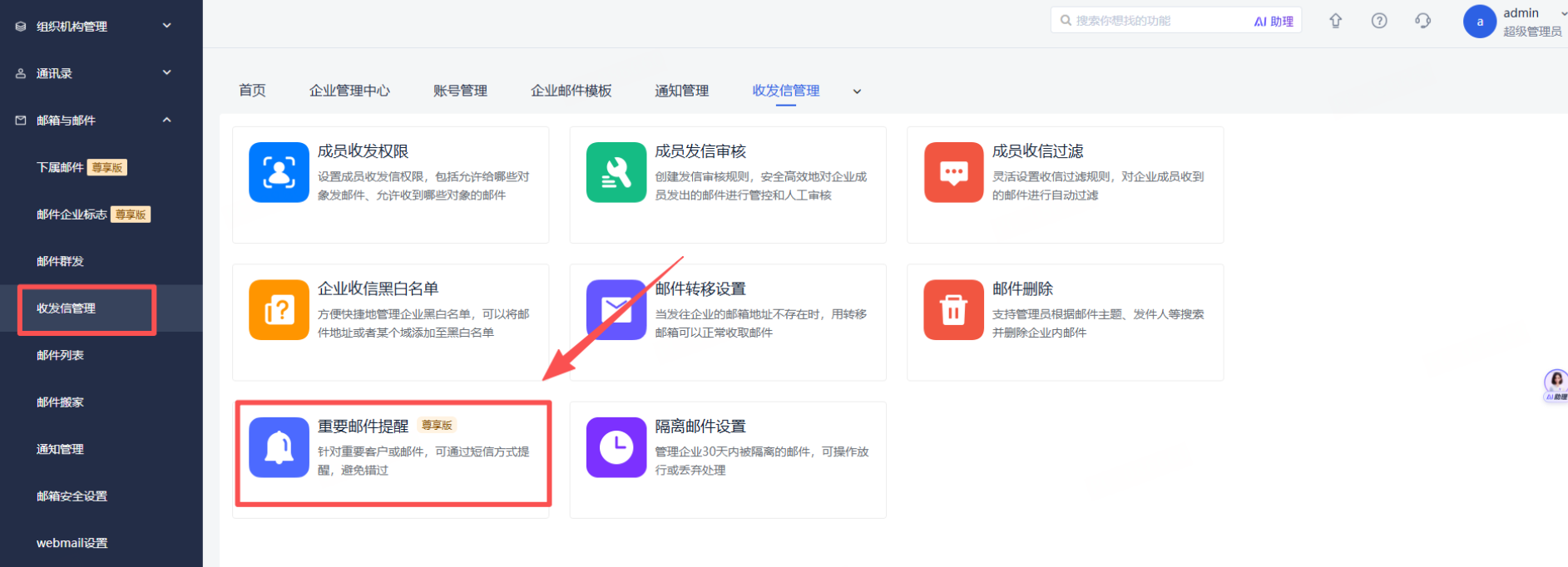Click the 成员收信过滤 red chat icon
The width and height of the screenshot is (1568, 567).
pos(953,172)
